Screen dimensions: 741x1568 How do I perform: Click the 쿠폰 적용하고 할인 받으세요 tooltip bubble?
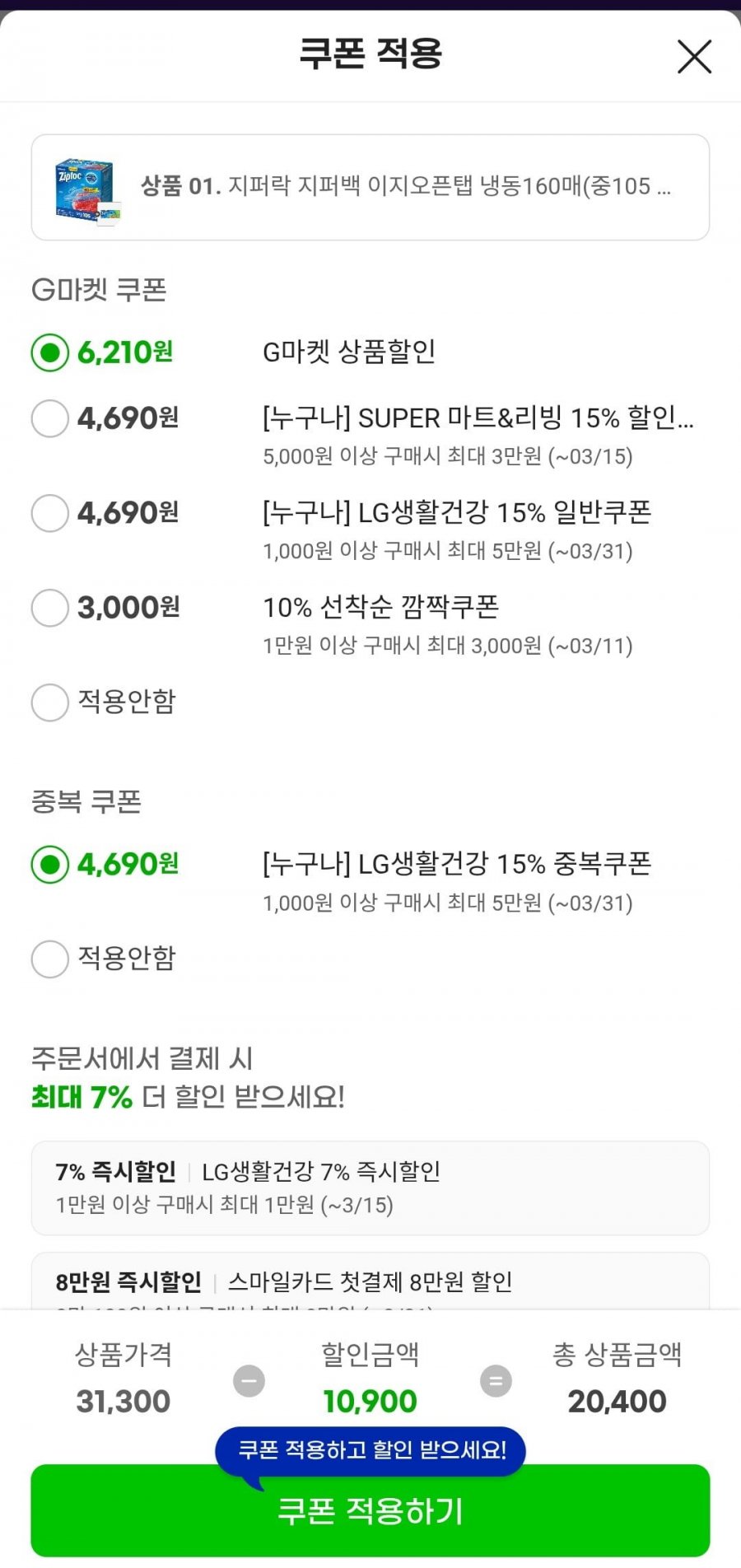coord(371,1450)
